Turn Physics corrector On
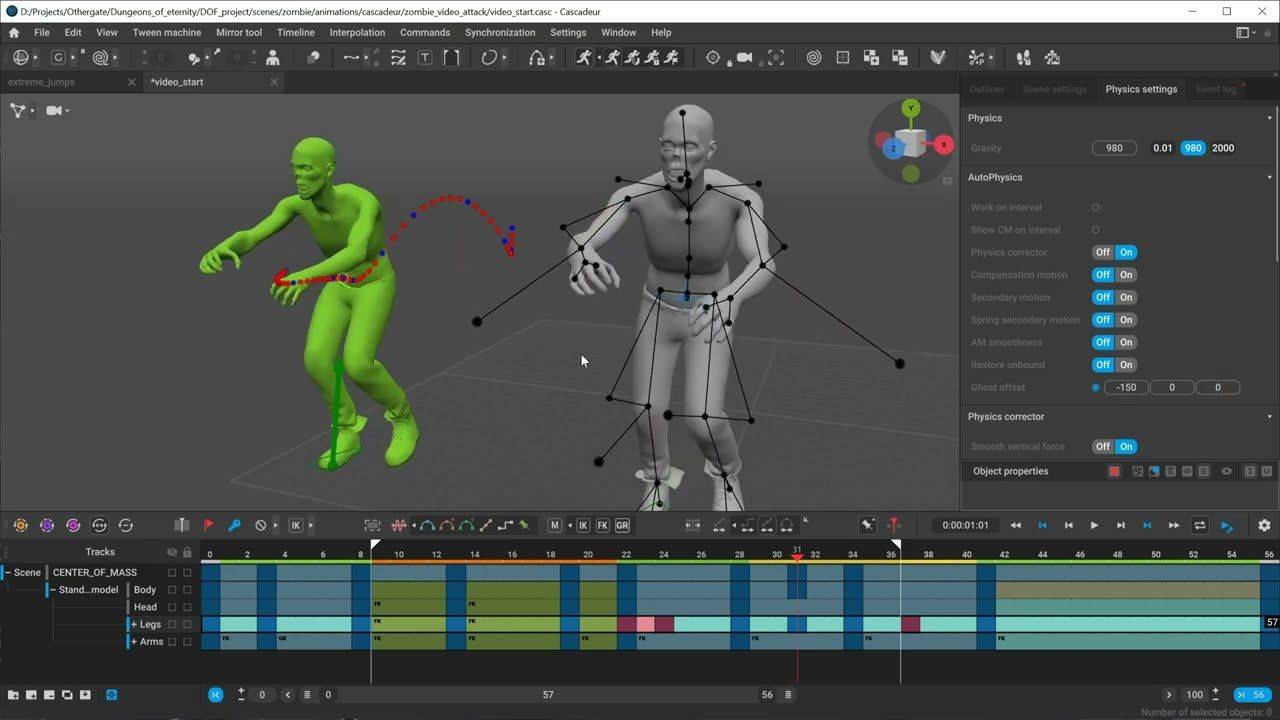The image size is (1280, 720). [1126, 252]
